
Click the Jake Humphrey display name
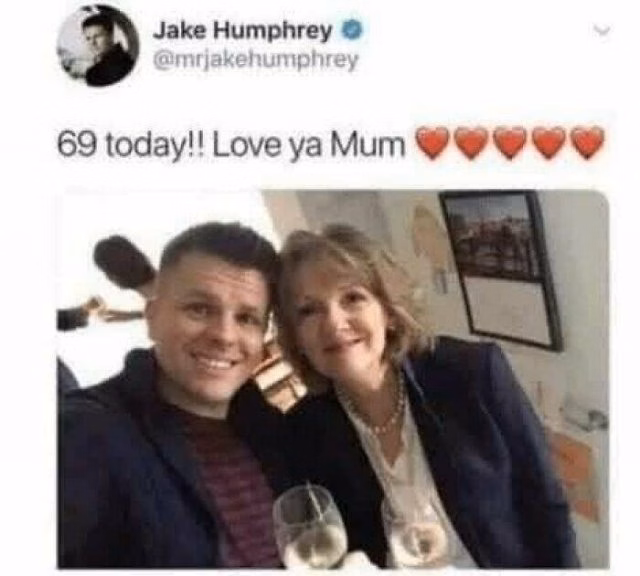242,31
